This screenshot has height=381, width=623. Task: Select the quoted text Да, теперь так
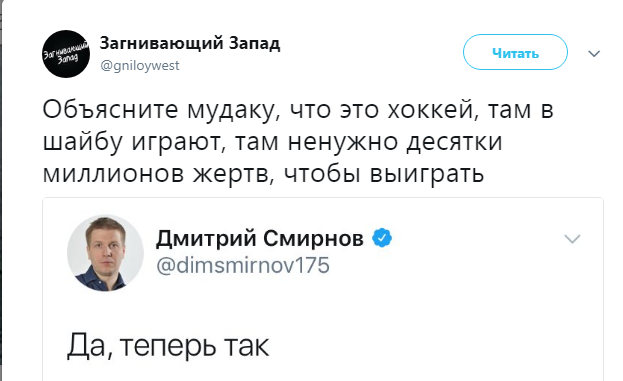pos(168,346)
